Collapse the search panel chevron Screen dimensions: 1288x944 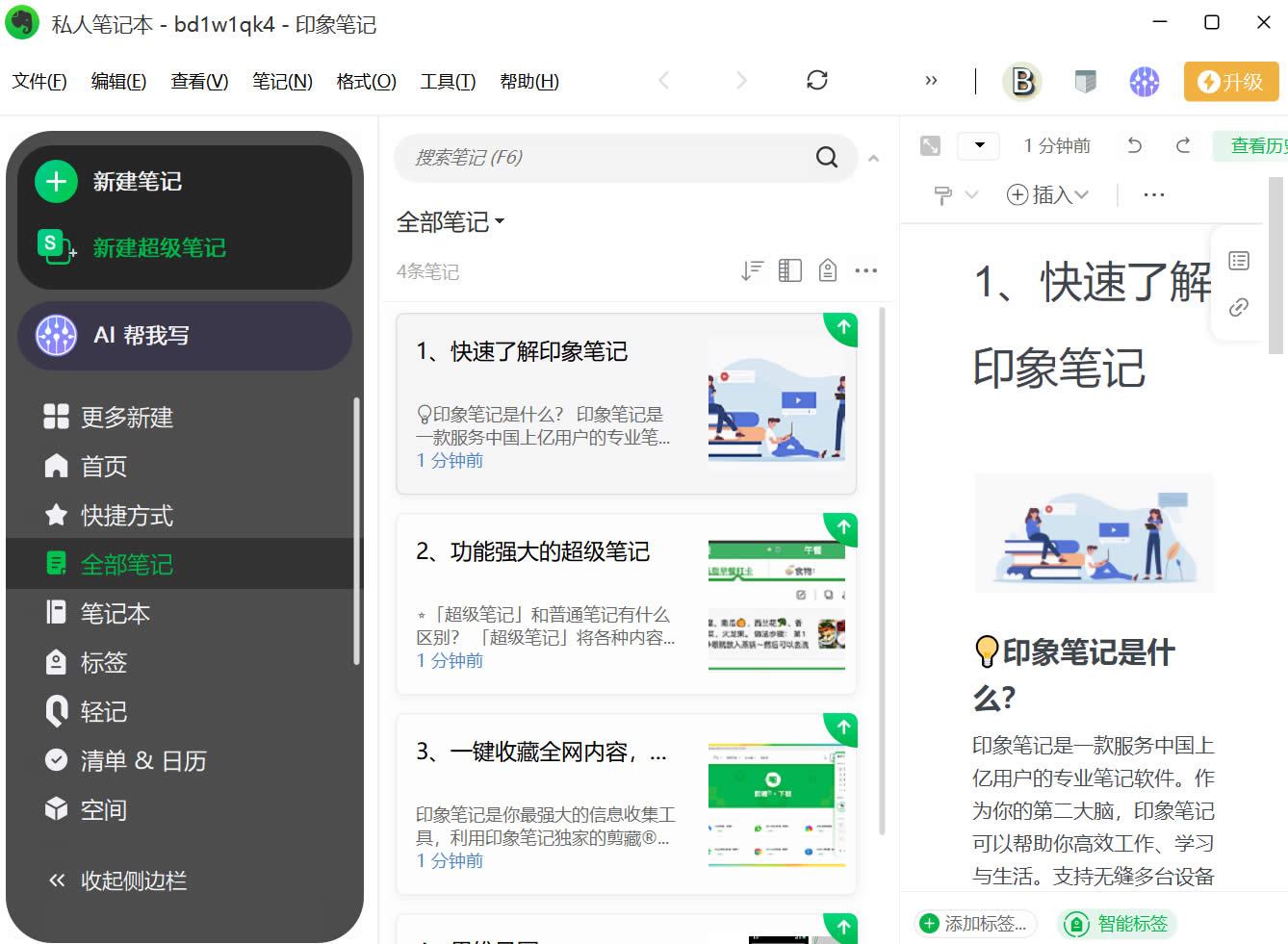873,158
